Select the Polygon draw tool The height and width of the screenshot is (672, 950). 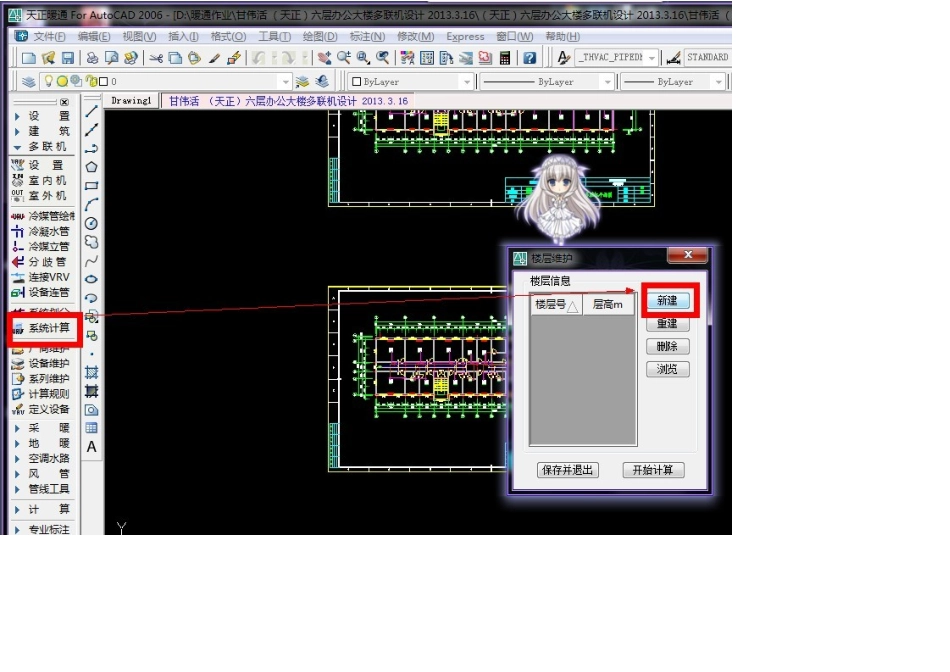point(91,167)
